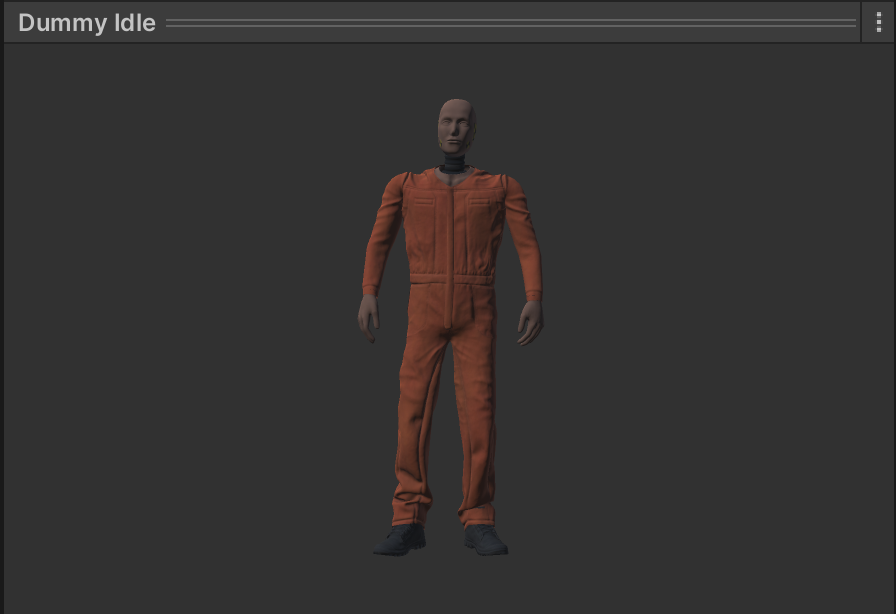Click the jumpsuit leg on the right side
This screenshot has width=896, height=614.
tap(476, 420)
